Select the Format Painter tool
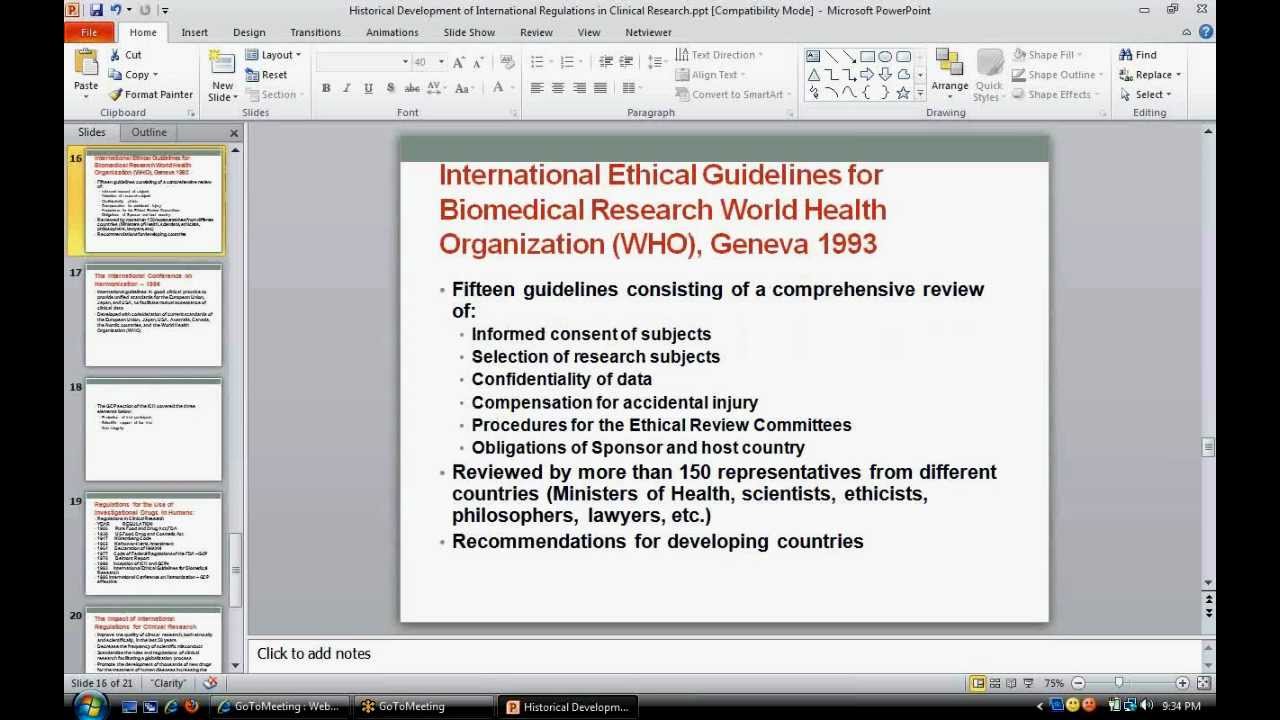1280x720 pixels. (x=151, y=95)
